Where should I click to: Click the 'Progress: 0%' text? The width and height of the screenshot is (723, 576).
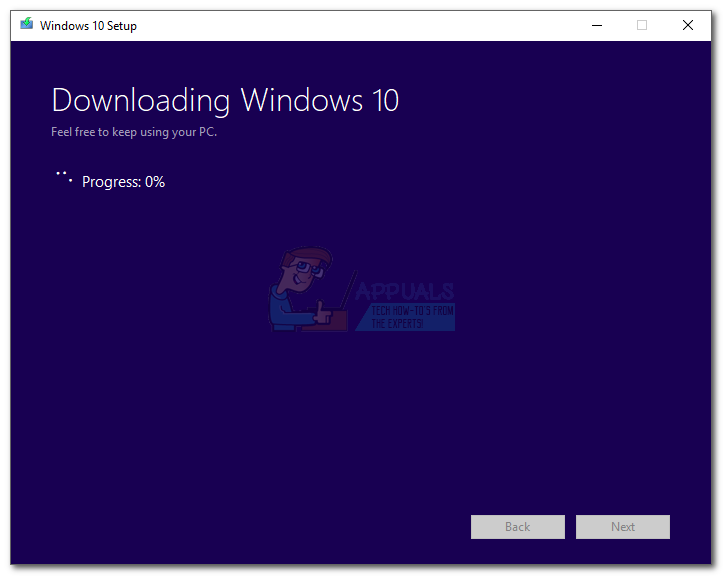pyautogui.click(x=123, y=182)
